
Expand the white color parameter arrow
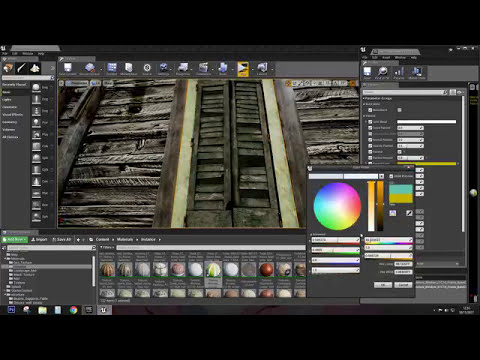point(366,122)
